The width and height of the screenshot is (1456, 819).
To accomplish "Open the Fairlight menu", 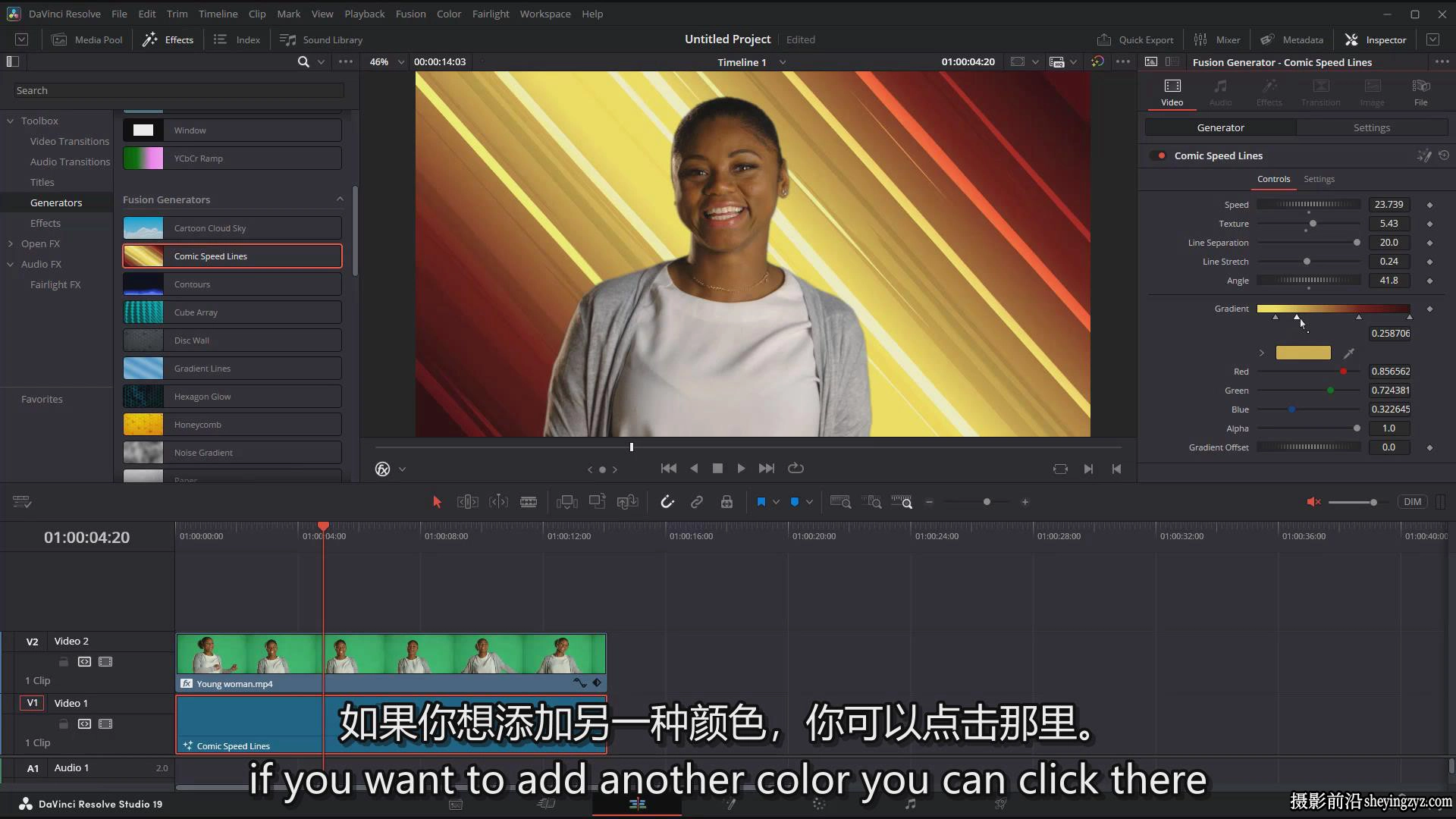I will pyautogui.click(x=491, y=14).
